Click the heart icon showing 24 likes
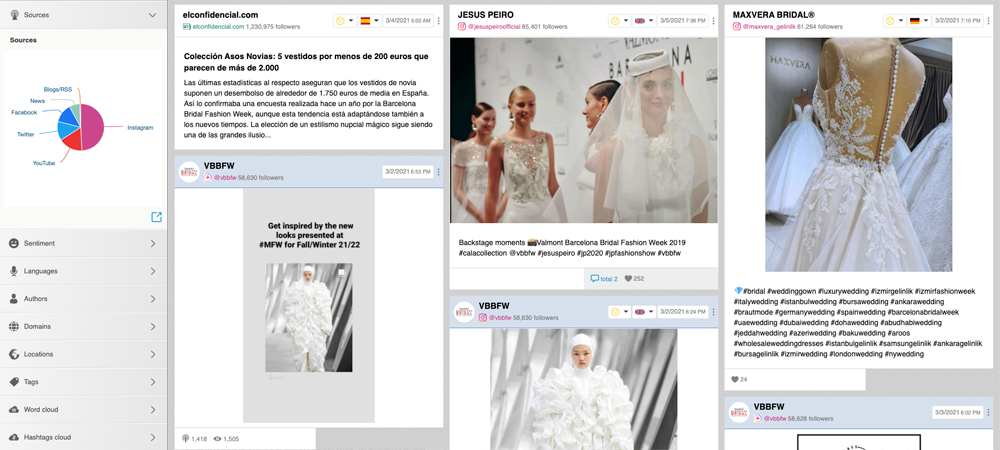Image resolution: width=1000 pixels, height=450 pixels. tap(735, 379)
